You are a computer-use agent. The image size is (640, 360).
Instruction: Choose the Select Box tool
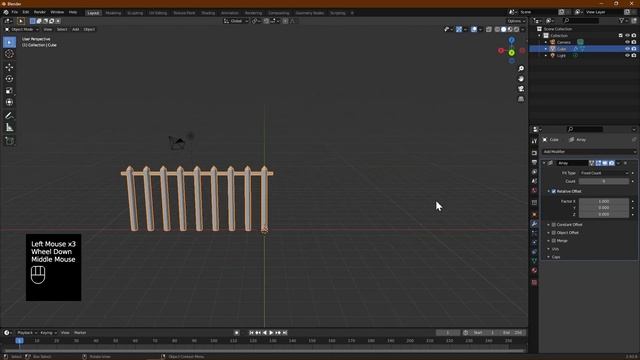(x=9, y=42)
